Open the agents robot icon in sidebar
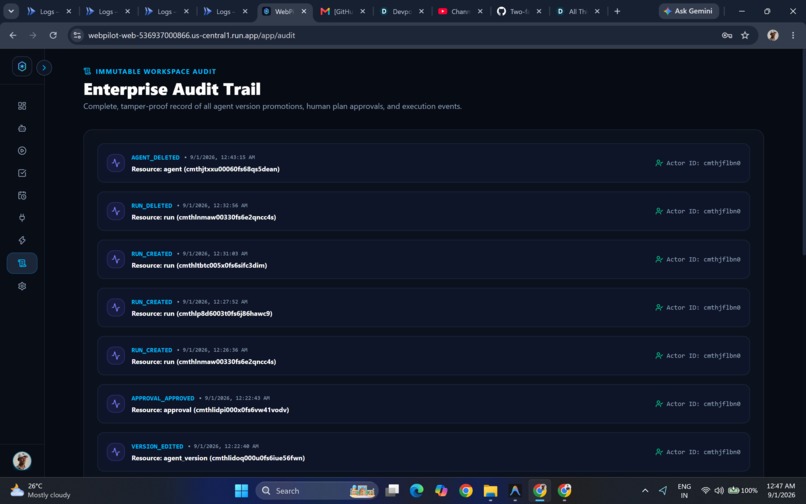Image resolution: width=806 pixels, height=504 pixels. pyautogui.click(x=22, y=129)
